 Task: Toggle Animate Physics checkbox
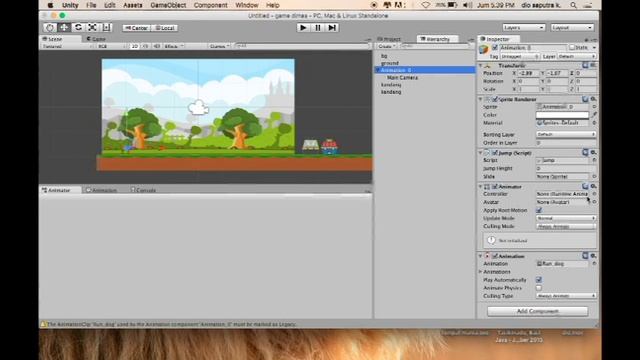[539, 288]
